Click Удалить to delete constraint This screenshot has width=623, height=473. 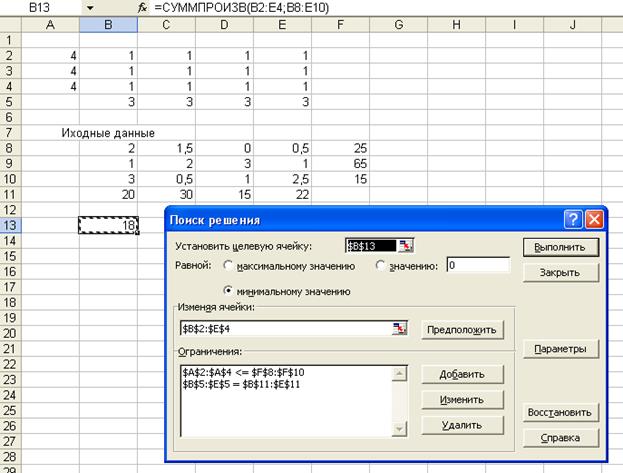tap(462, 425)
